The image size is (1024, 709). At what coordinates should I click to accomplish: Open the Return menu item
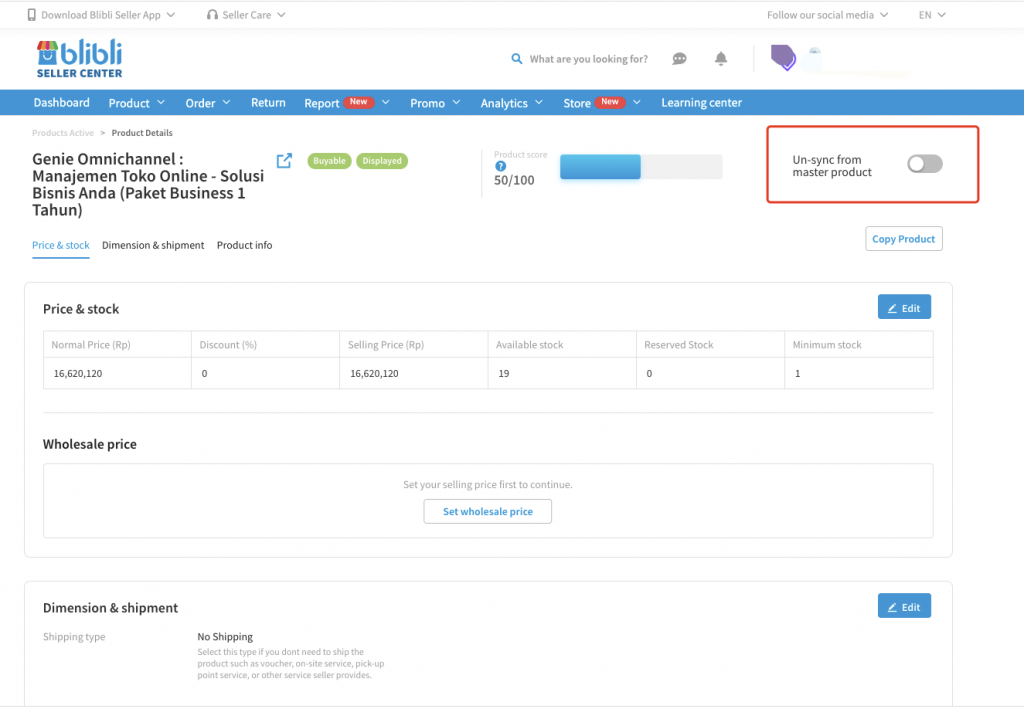coord(268,102)
